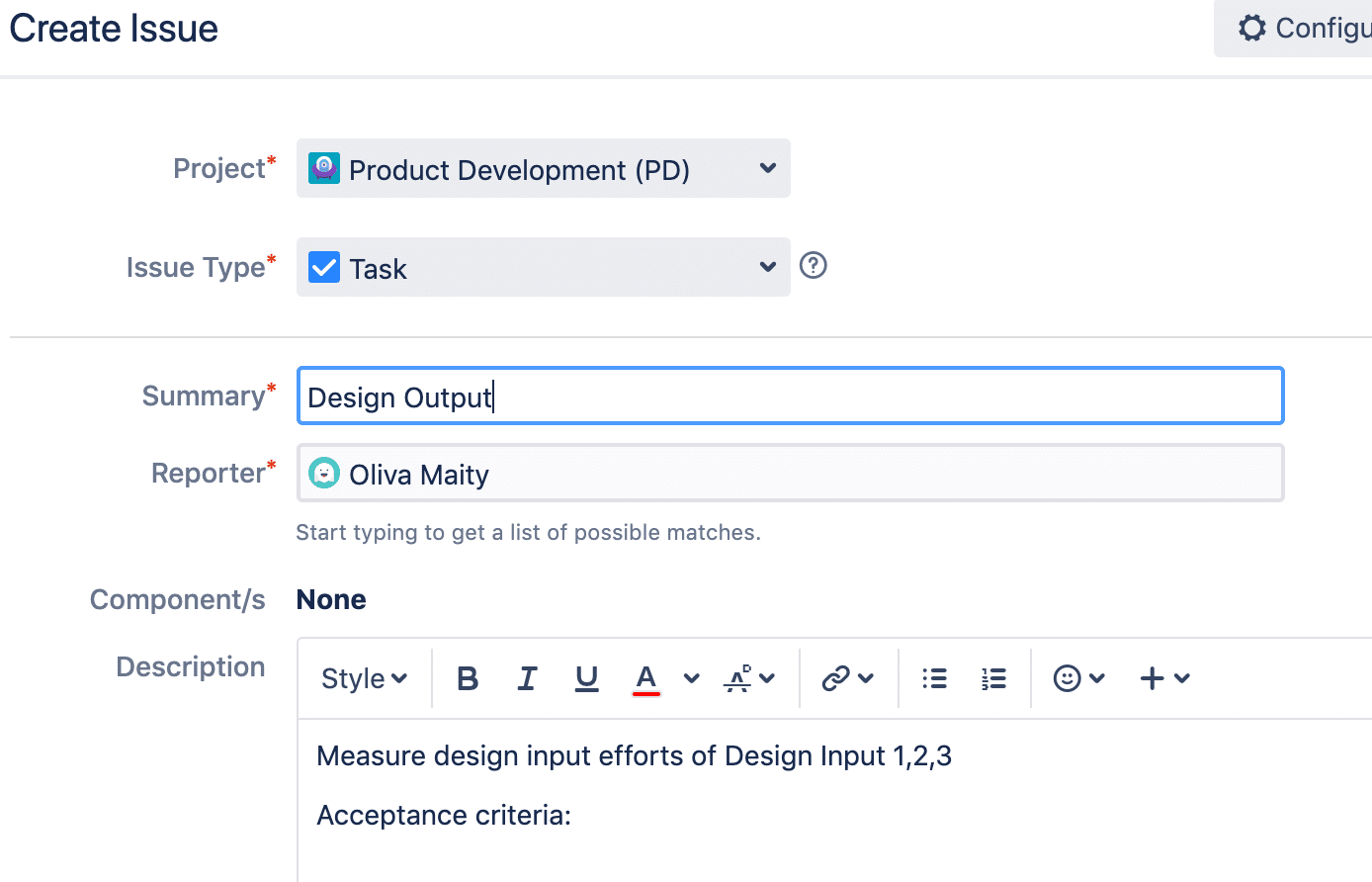This screenshot has height=882, width=1372.
Task: Click into the Summary text field
Action: [x=790, y=397]
